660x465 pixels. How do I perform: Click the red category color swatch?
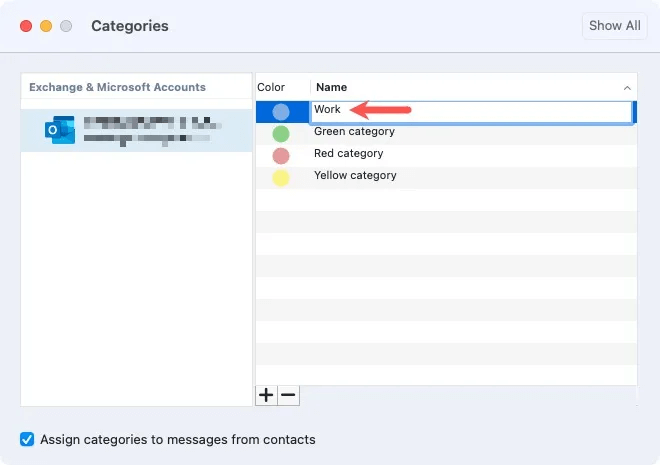tap(281, 156)
